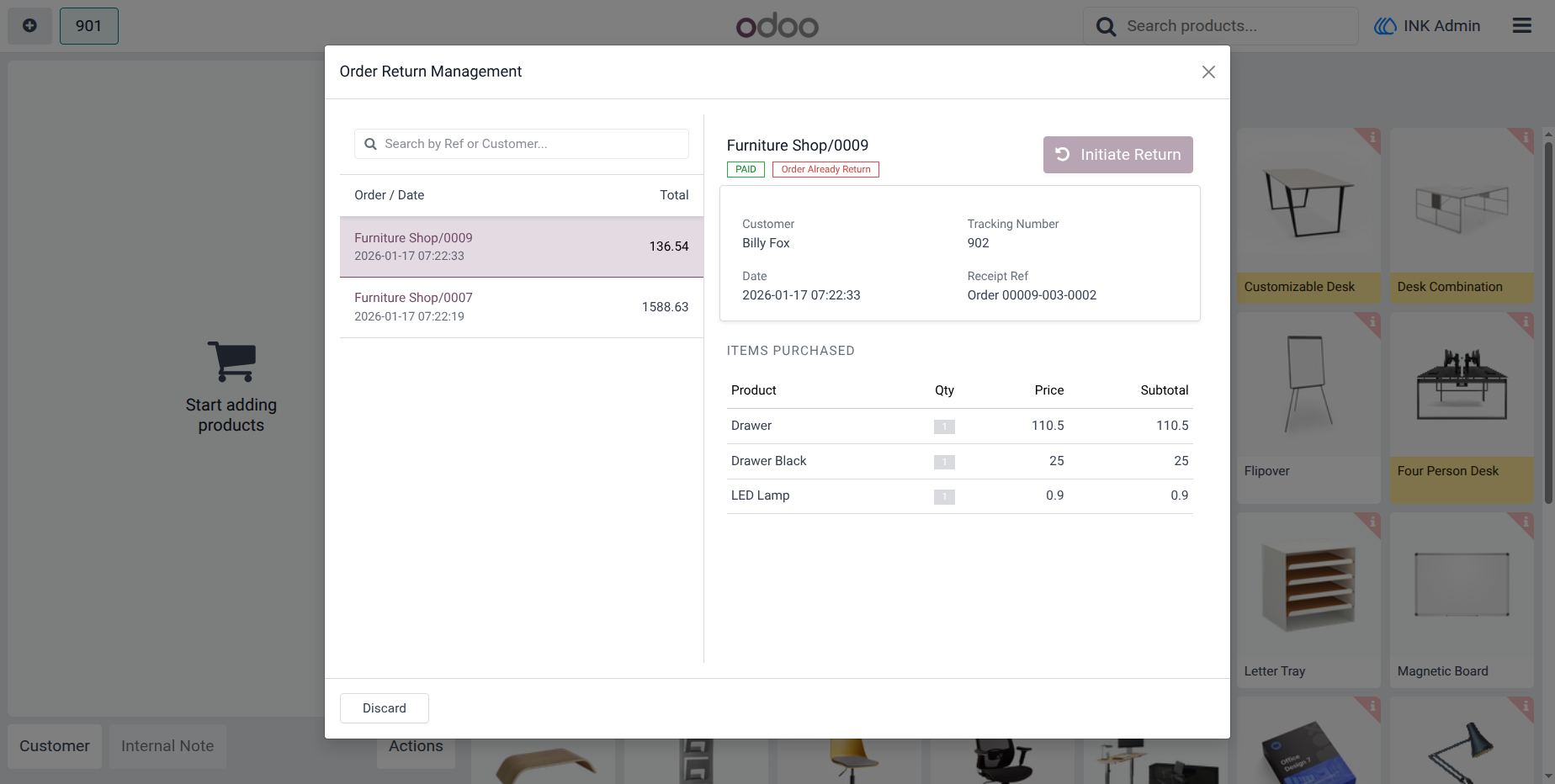This screenshot has width=1555, height=784.
Task: Click the Odoo logo
Action: [777, 26]
